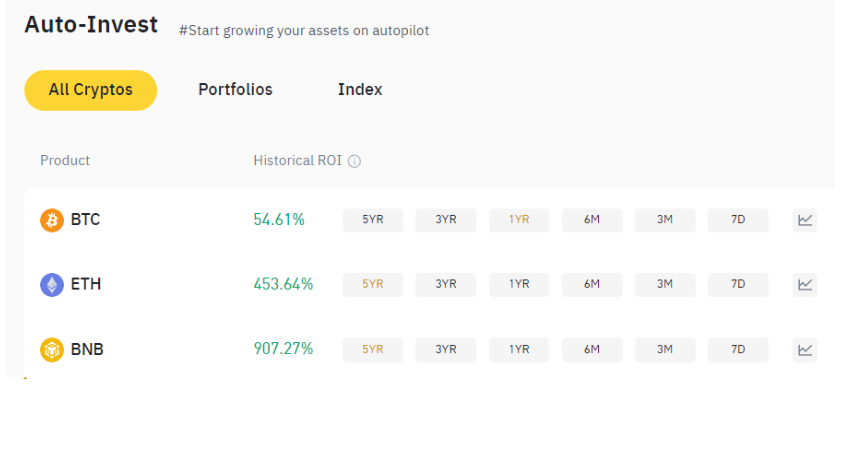This screenshot has height=463, width=865.
Task: Switch to the Portfolios tab
Action: tap(236, 89)
